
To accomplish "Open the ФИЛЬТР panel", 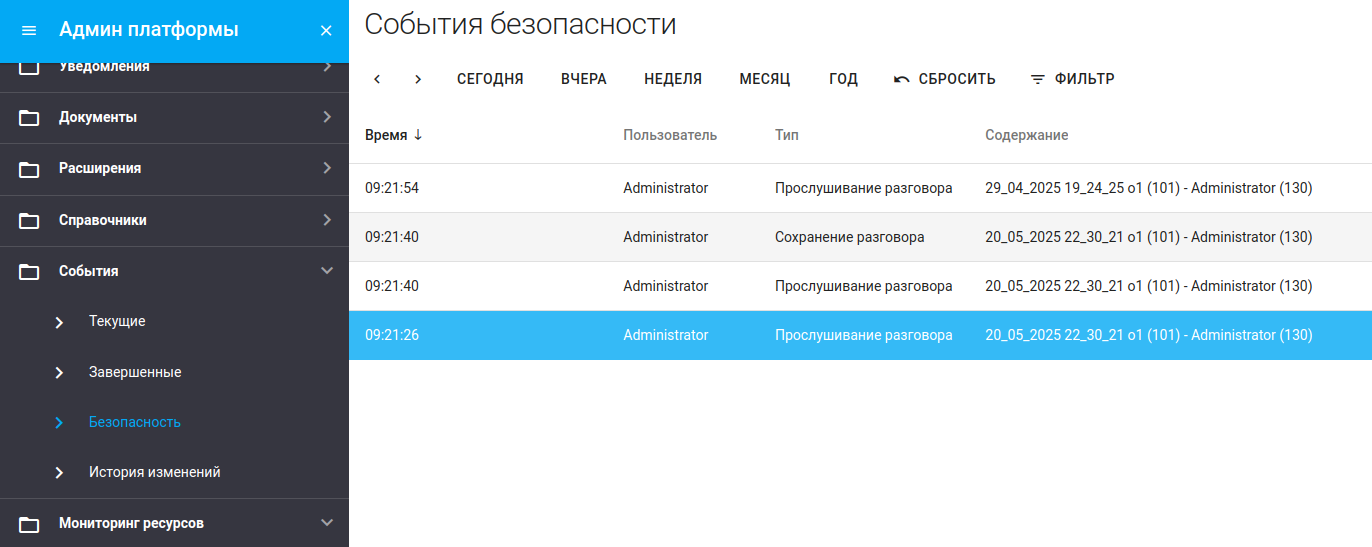I will [x=1072, y=79].
